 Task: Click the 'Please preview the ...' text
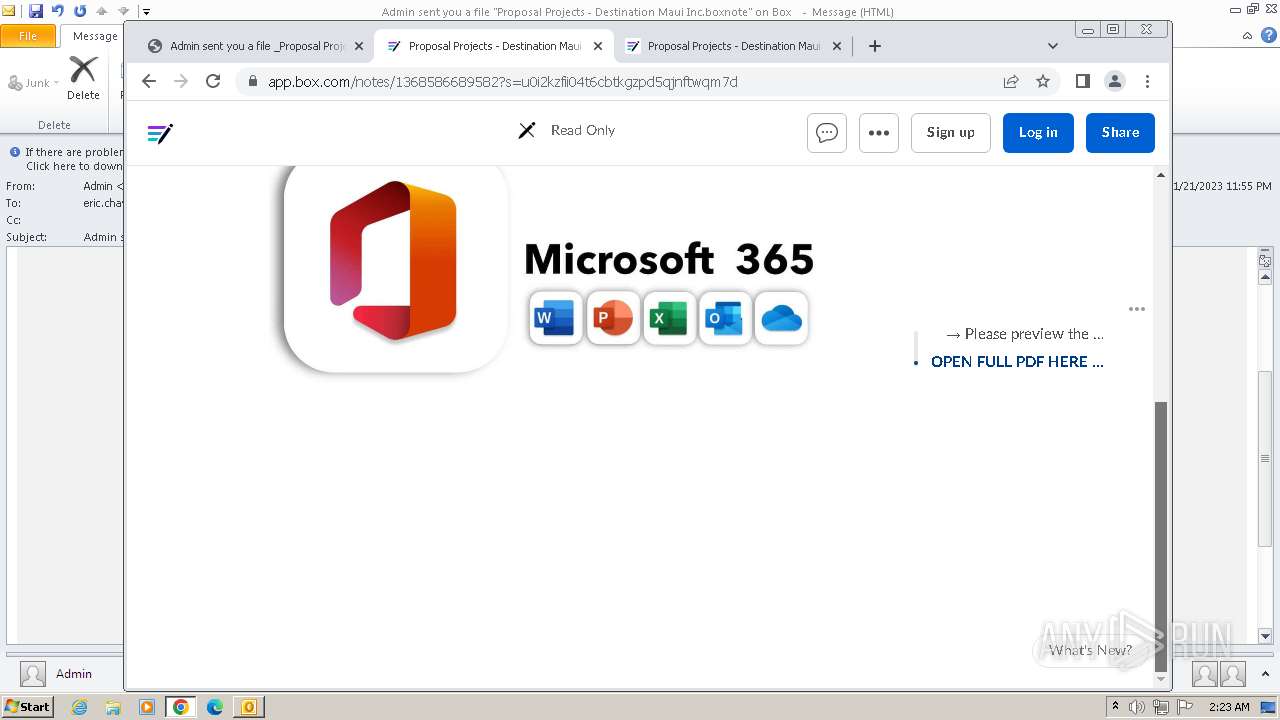(x=1034, y=334)
